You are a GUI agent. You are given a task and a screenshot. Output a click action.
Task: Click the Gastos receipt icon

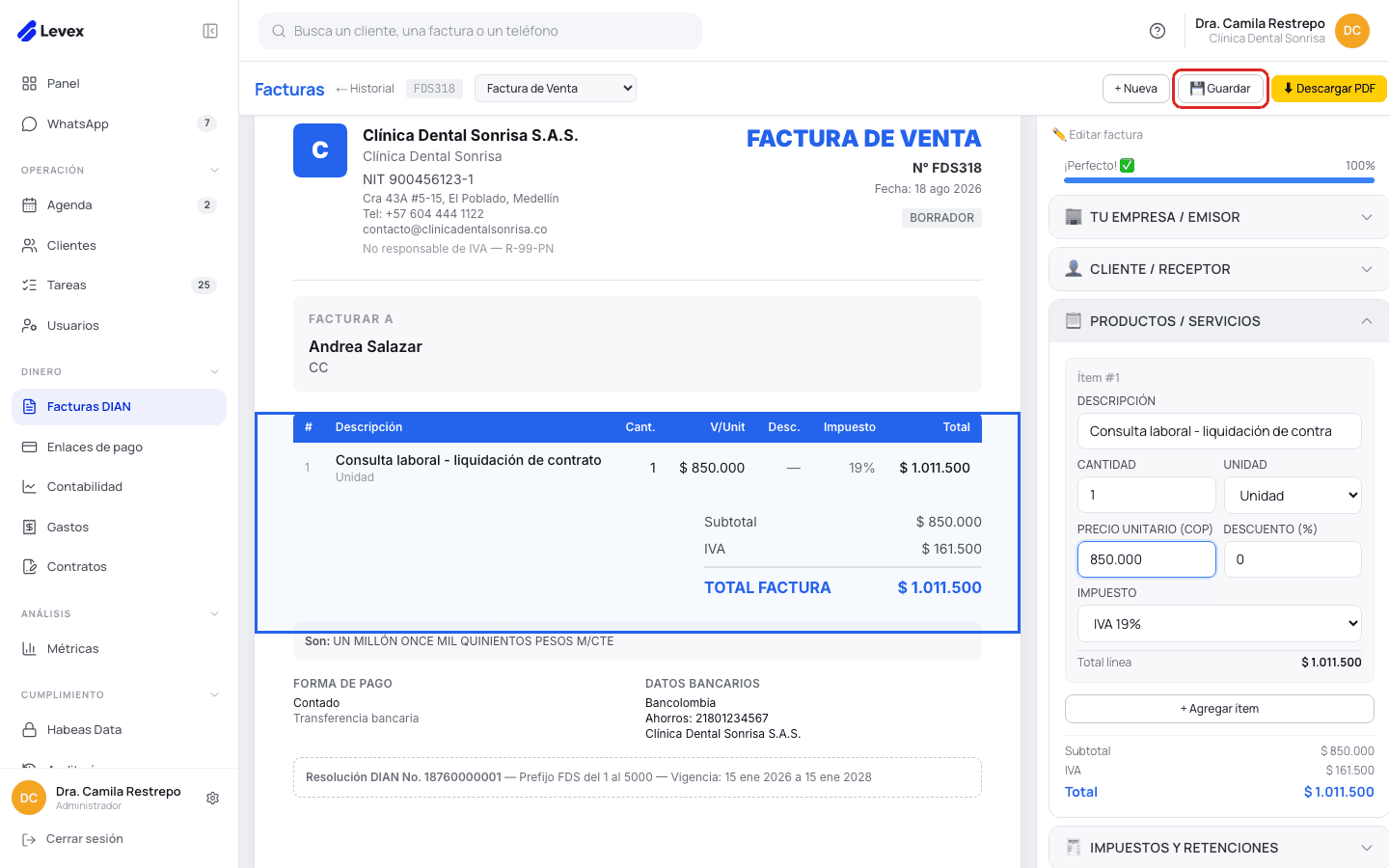pos(29,527)
